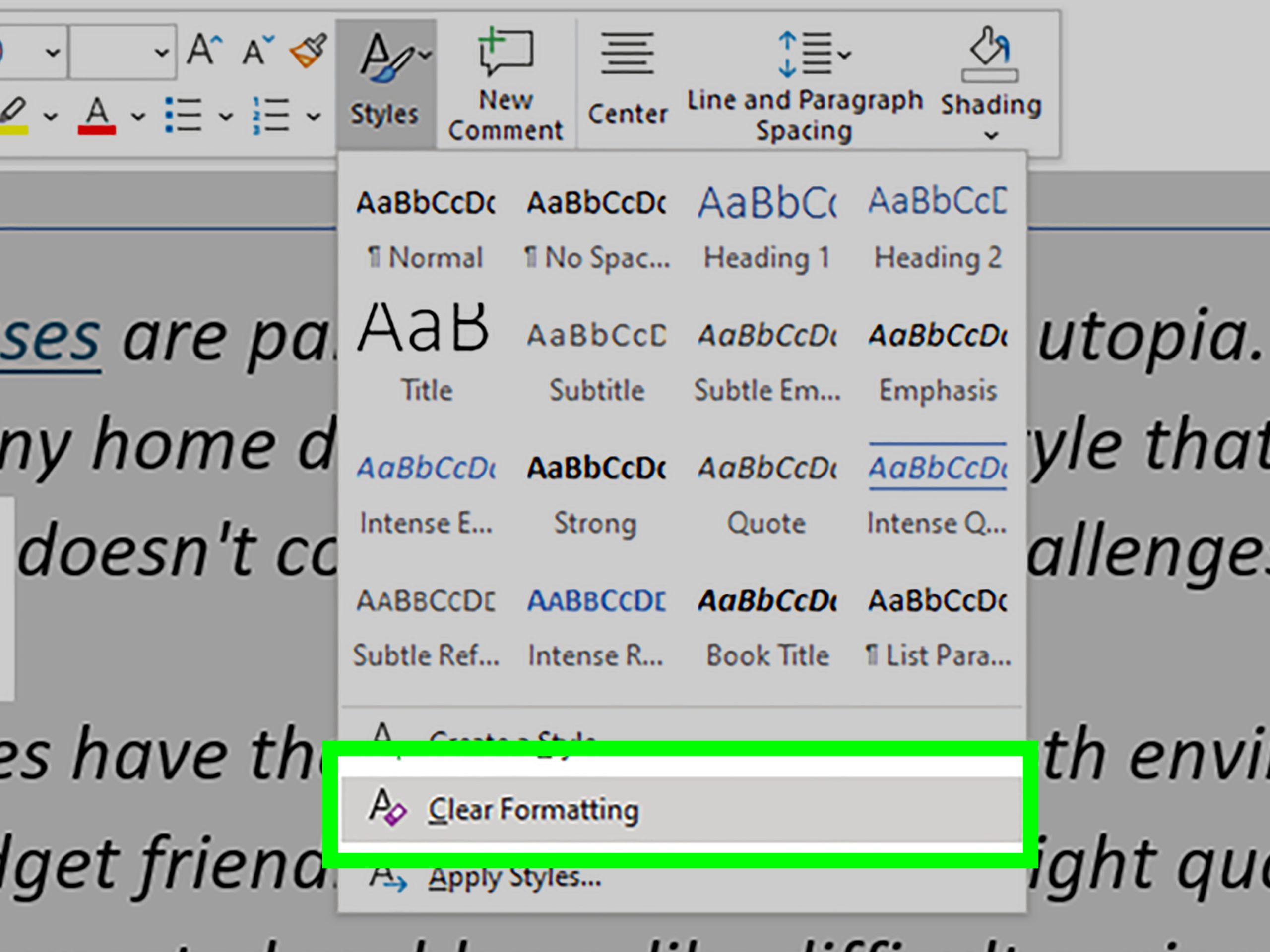This screenshot has width=1270, height=952.
Task: Apply the Emphasis style
Action: click(938, 361)
